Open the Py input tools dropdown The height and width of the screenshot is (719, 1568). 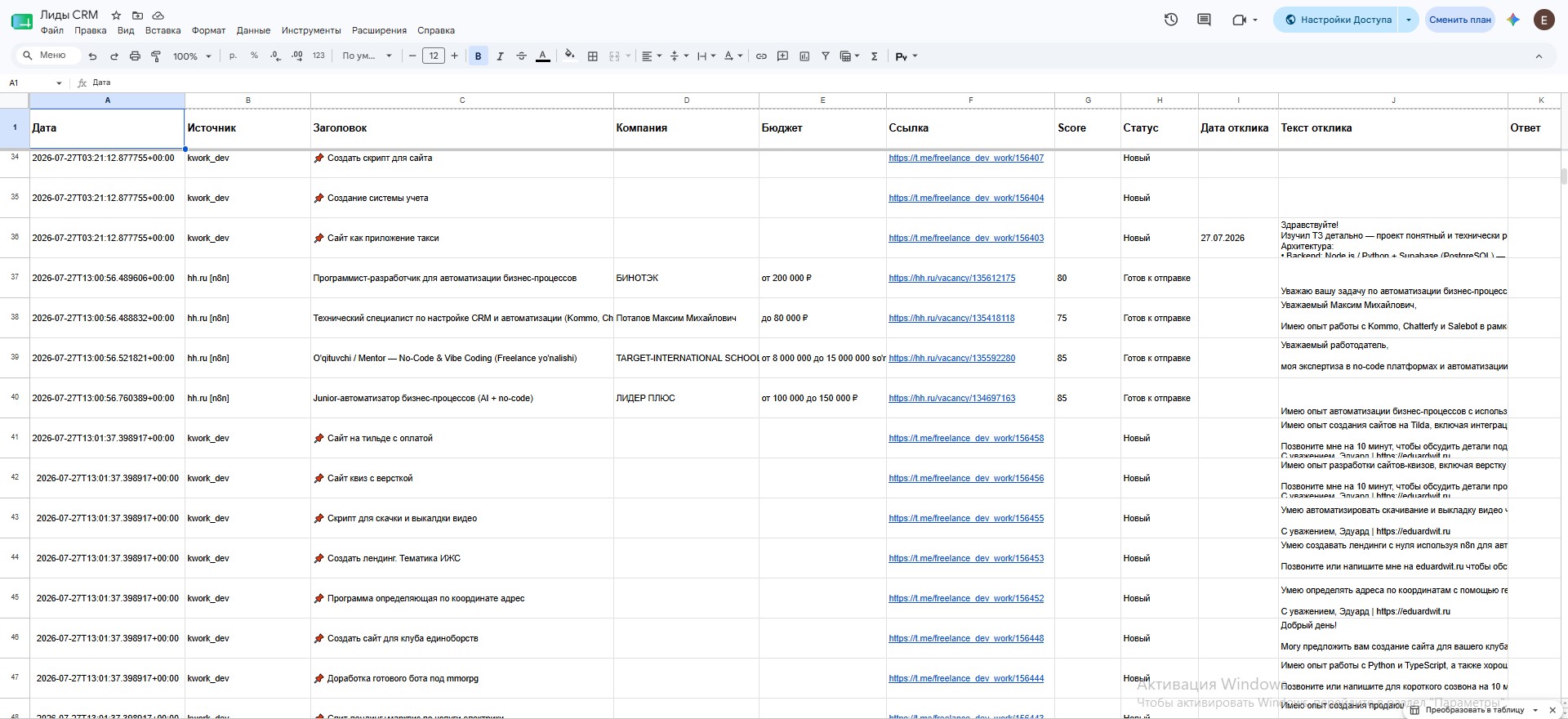click(x=906, y=56)
